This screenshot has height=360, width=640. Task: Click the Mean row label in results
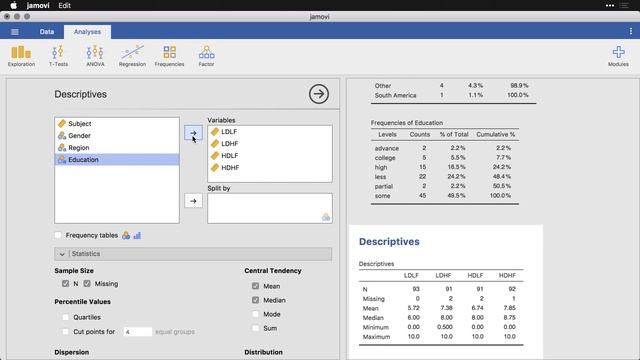371,308
